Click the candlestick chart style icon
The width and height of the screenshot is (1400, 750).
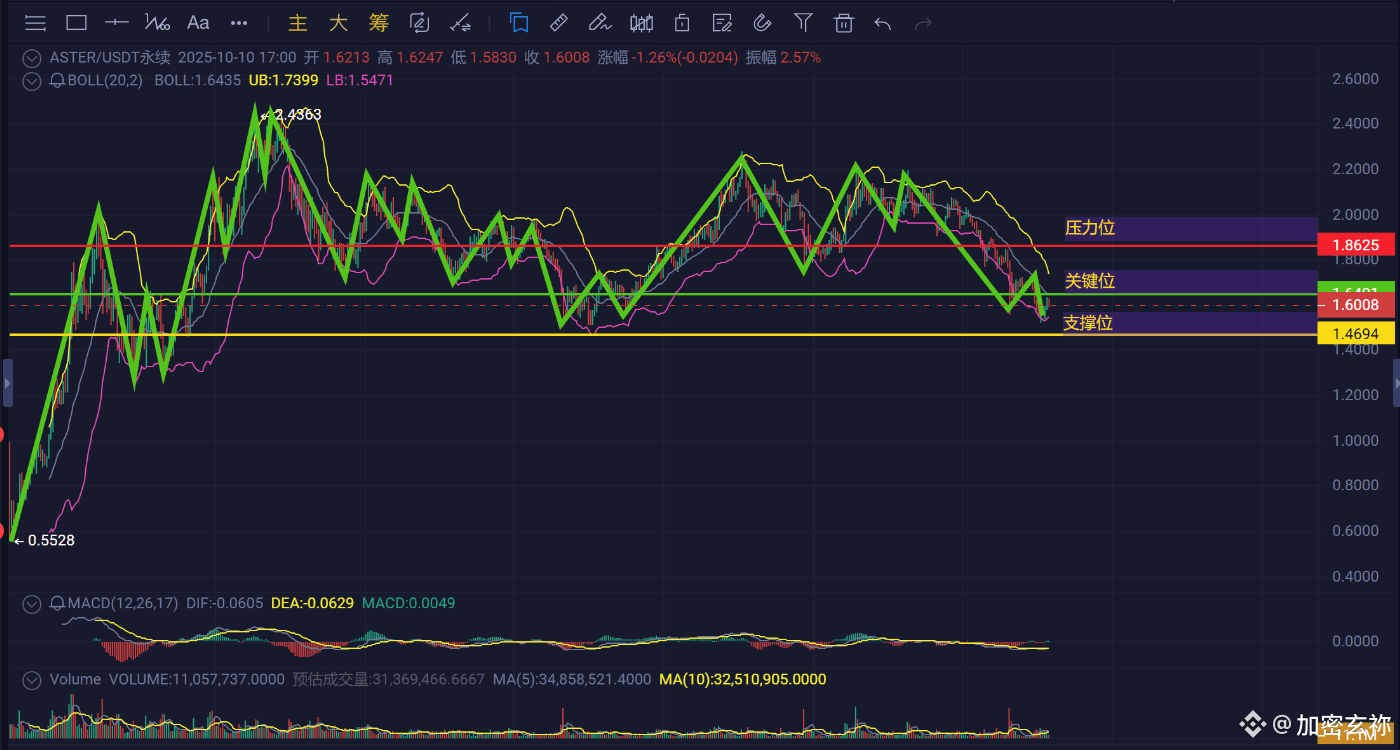[x=641, y=22]
